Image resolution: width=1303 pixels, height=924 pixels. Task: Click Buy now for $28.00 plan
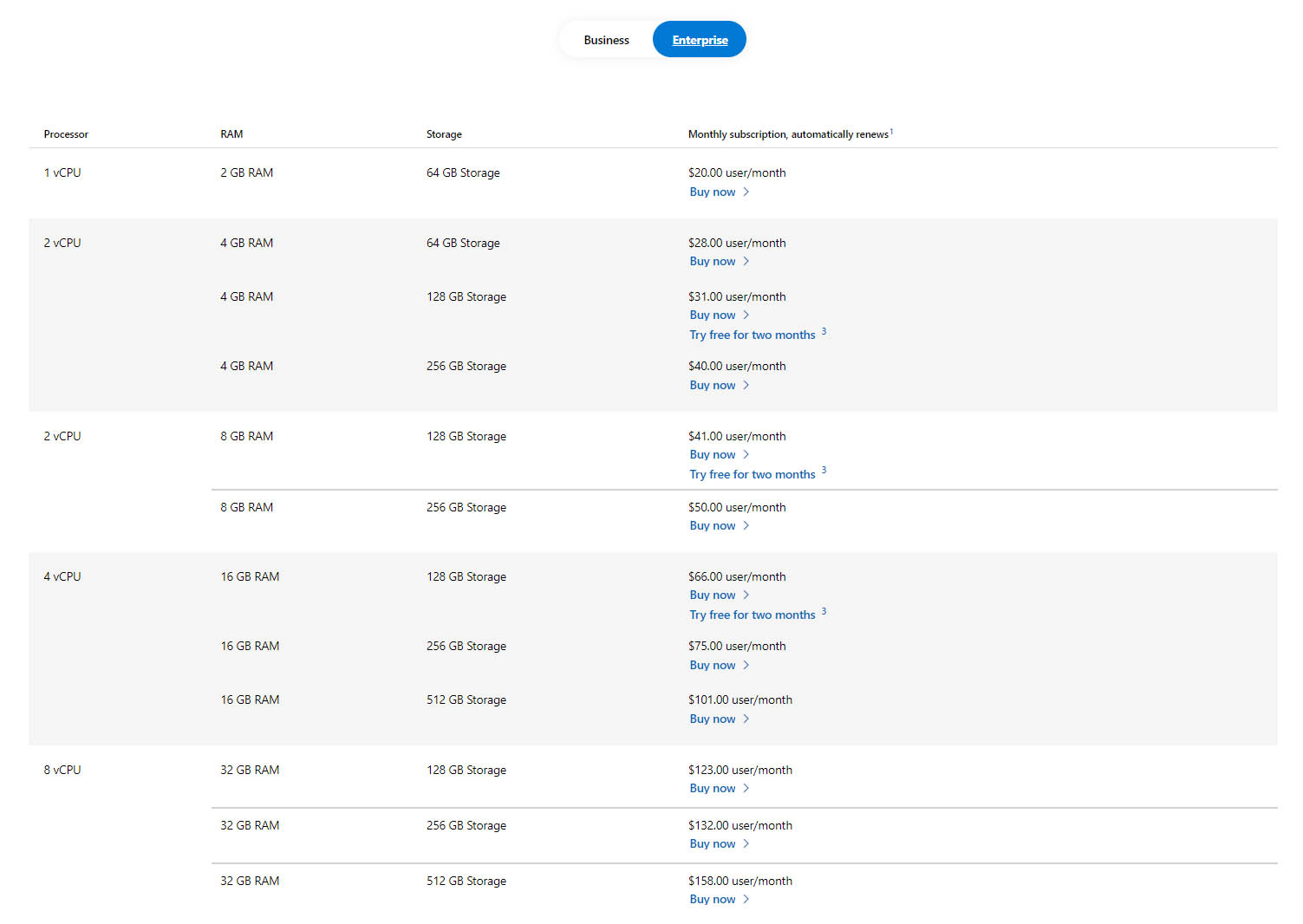[713, 261]
